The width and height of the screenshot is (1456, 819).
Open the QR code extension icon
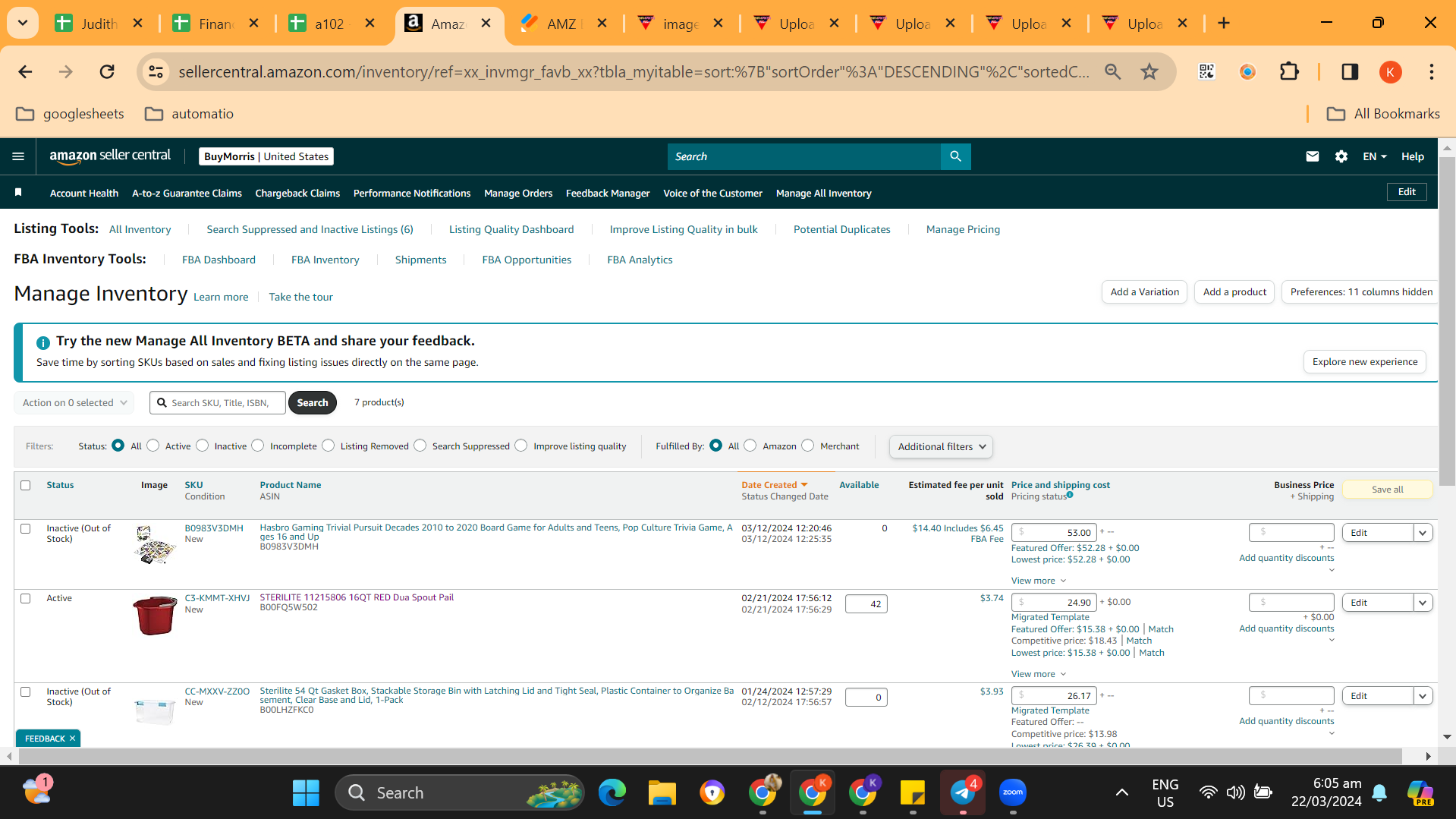pos(1206,72)
